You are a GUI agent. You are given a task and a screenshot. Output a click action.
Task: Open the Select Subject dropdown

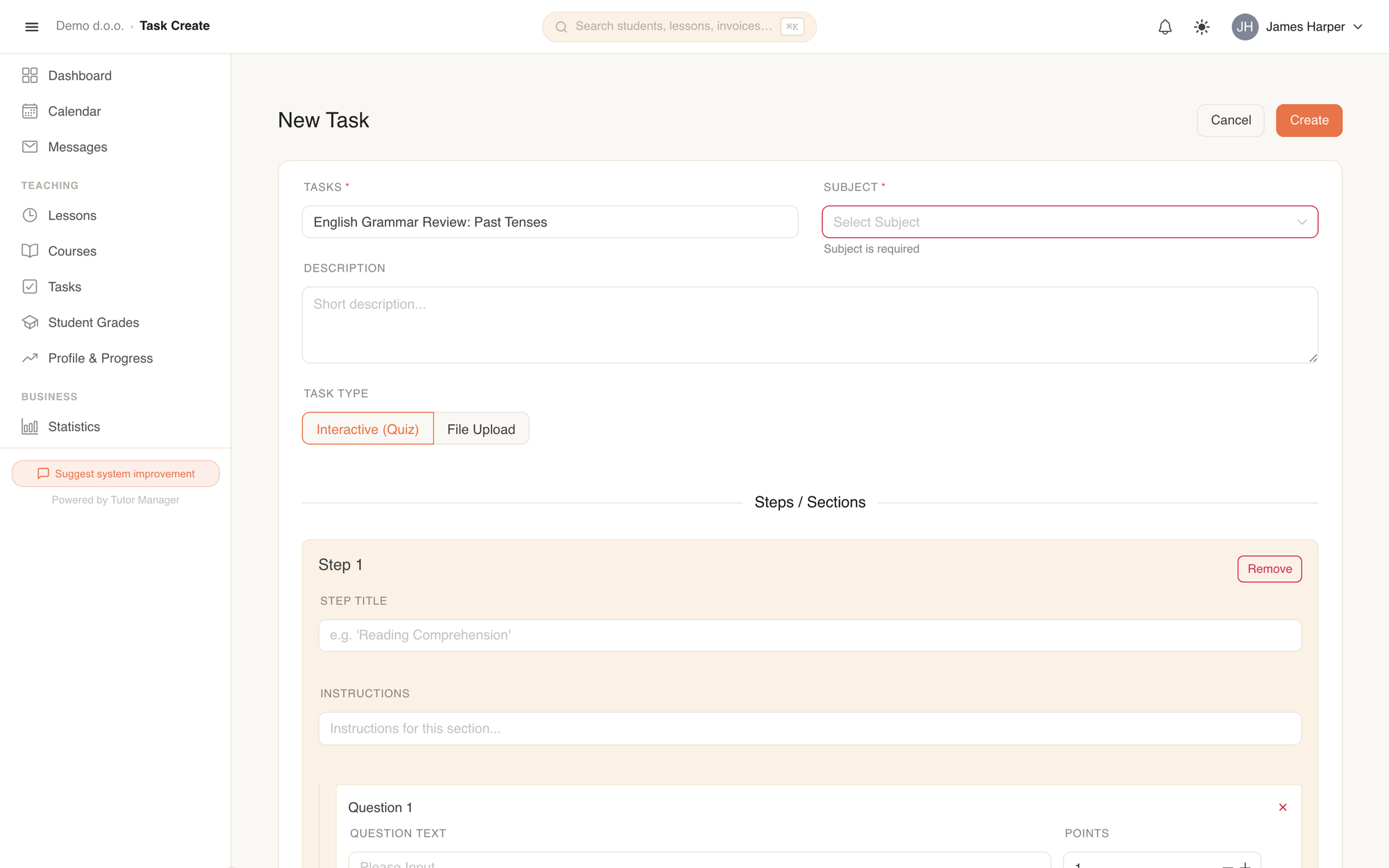click(x=1070, y=222)
